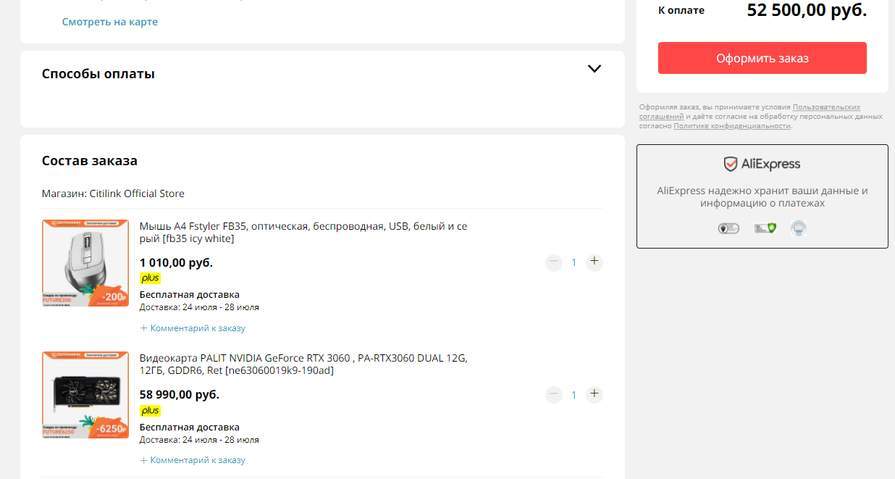Click the plus badge under the mouse price

pos(150,278)
